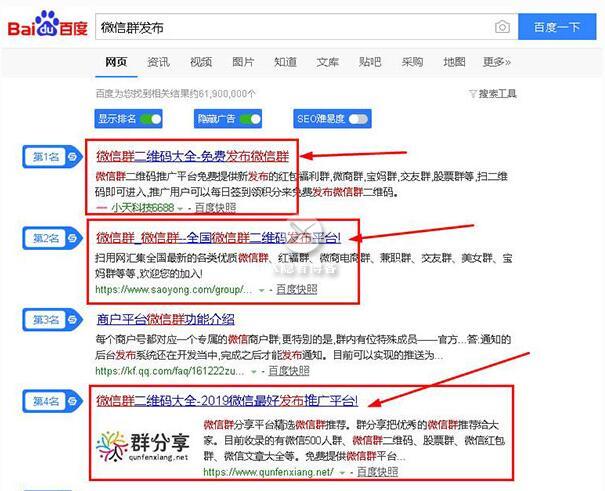605x491 pixels.
Task: Toggle the 显示排名 switch
Action: pos(150,119)
